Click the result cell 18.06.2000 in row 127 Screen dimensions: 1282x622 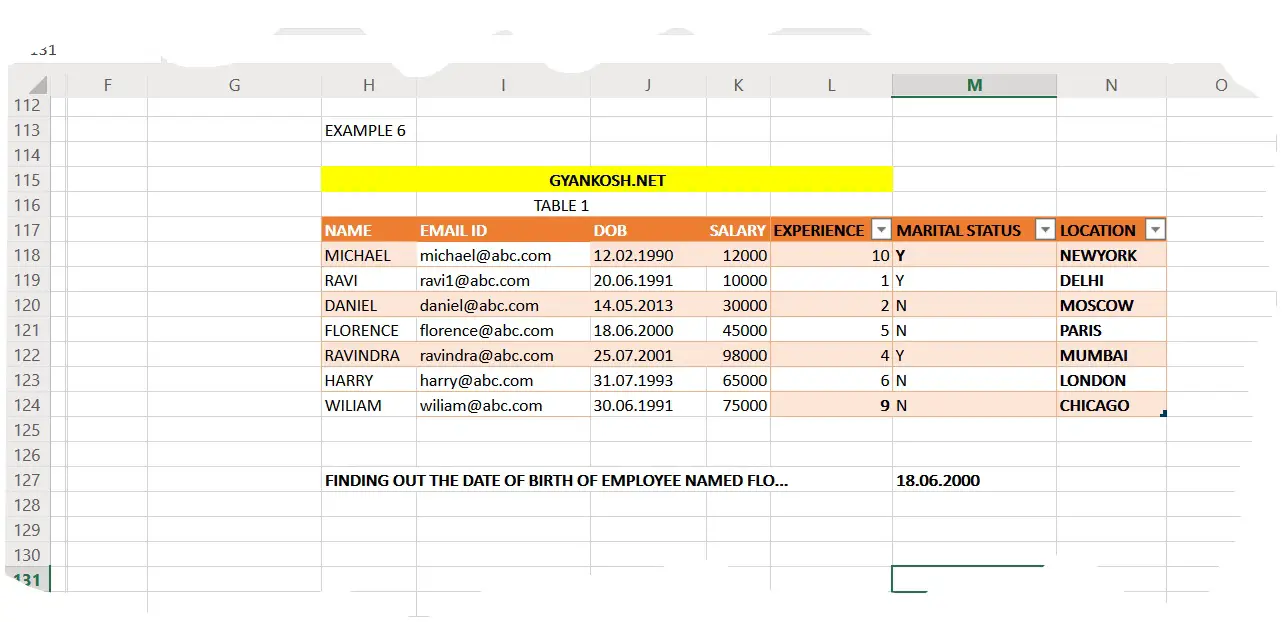974,480
